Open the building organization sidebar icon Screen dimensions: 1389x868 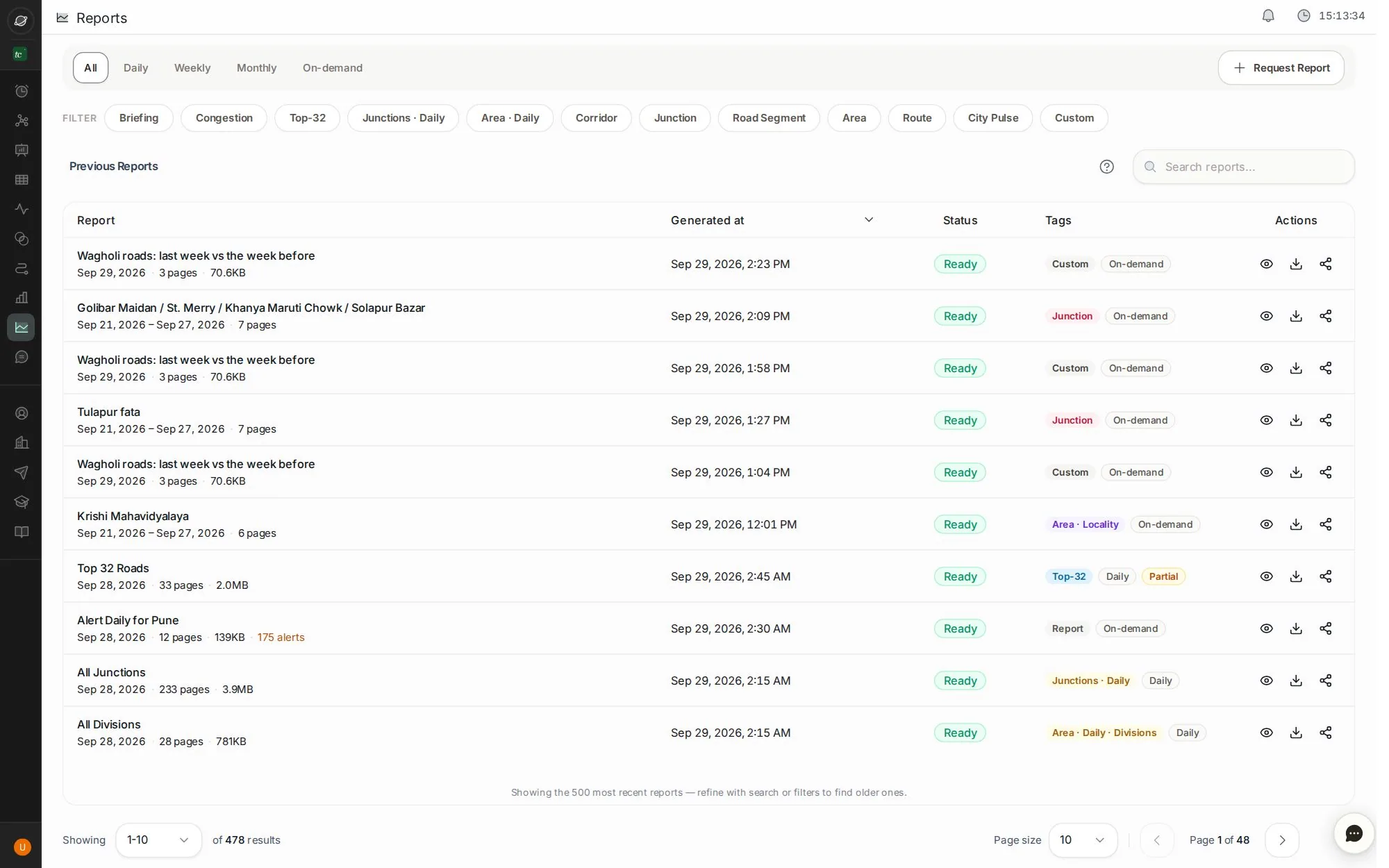[22, 443]
